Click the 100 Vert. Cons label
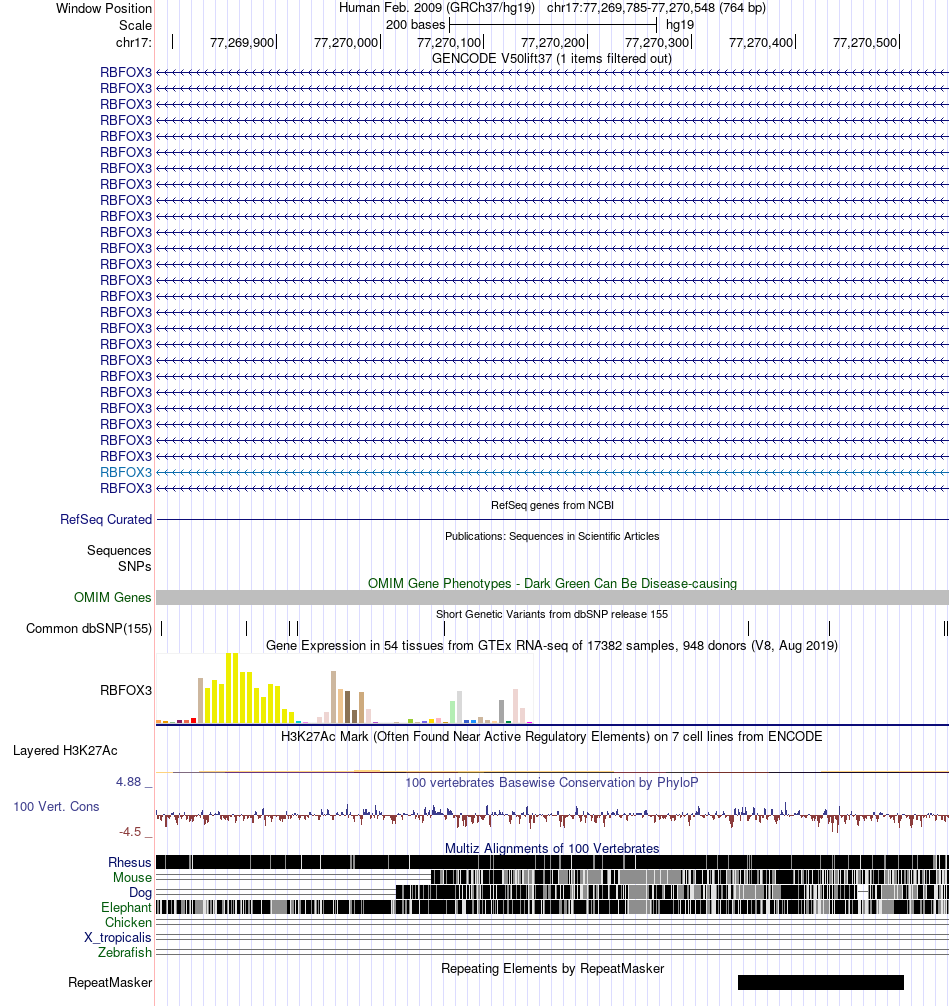 (x=56, y=806)
